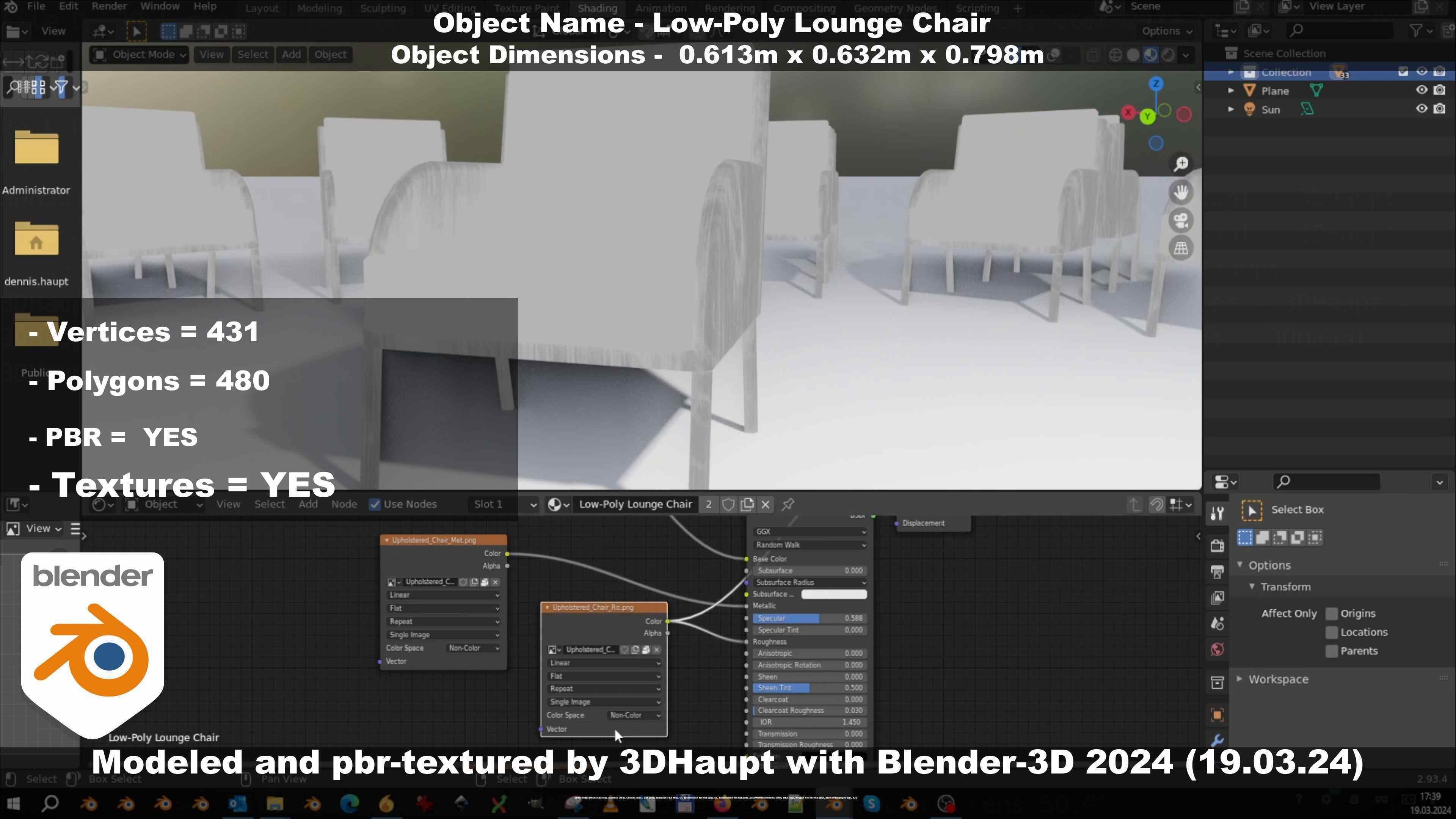Open the Output properties tab

[1217, 571]
